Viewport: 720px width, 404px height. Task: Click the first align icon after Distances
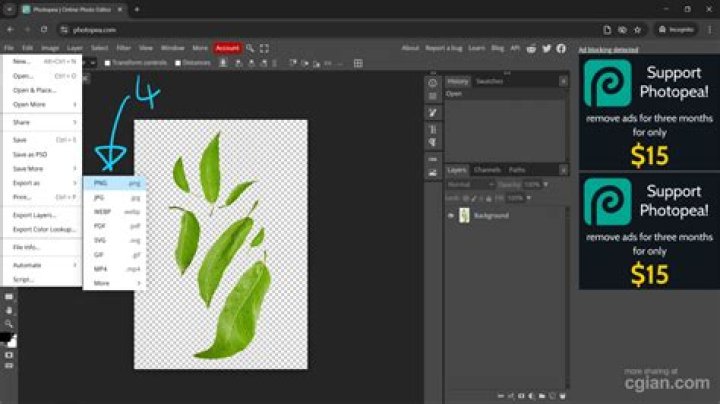[x=223, y=63]
